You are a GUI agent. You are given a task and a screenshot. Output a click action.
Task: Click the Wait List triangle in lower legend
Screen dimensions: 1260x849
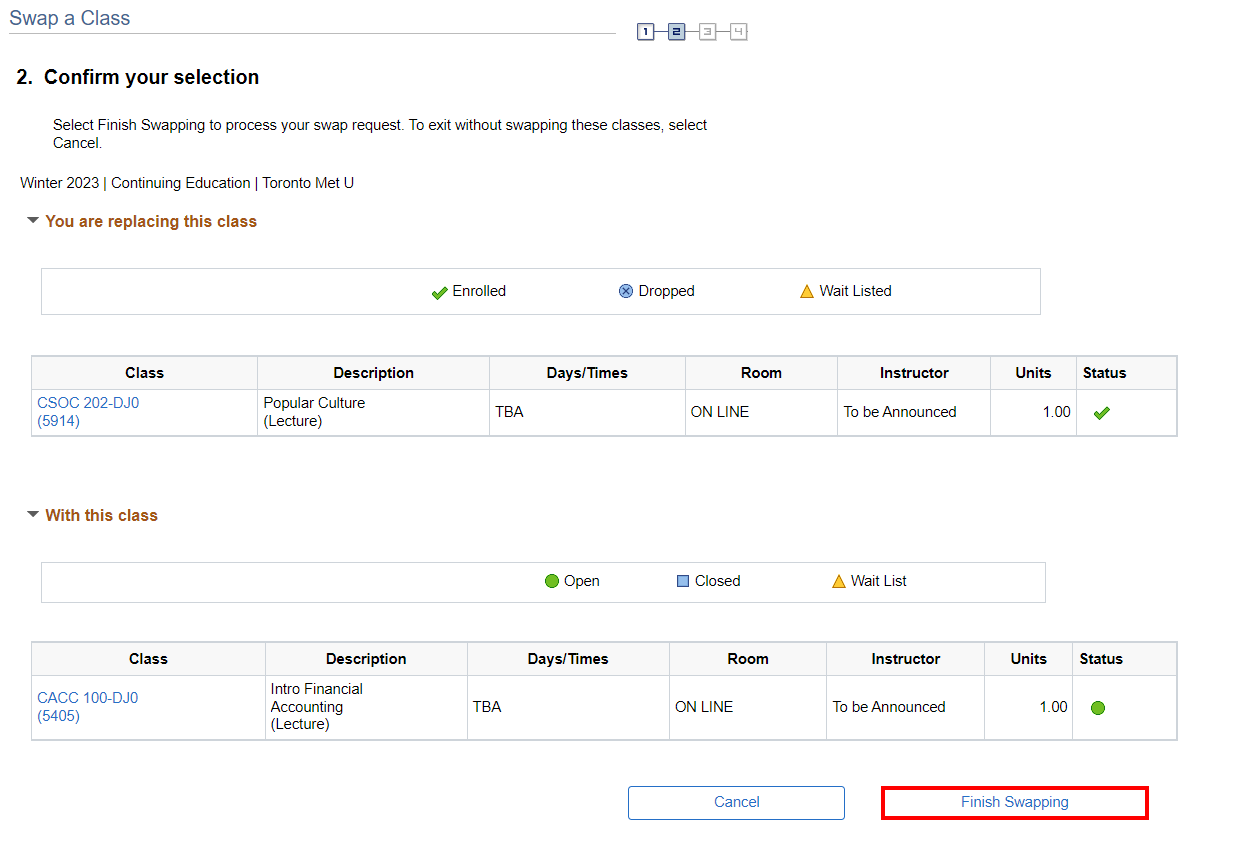pyautogui.click(x=839, y=581)
